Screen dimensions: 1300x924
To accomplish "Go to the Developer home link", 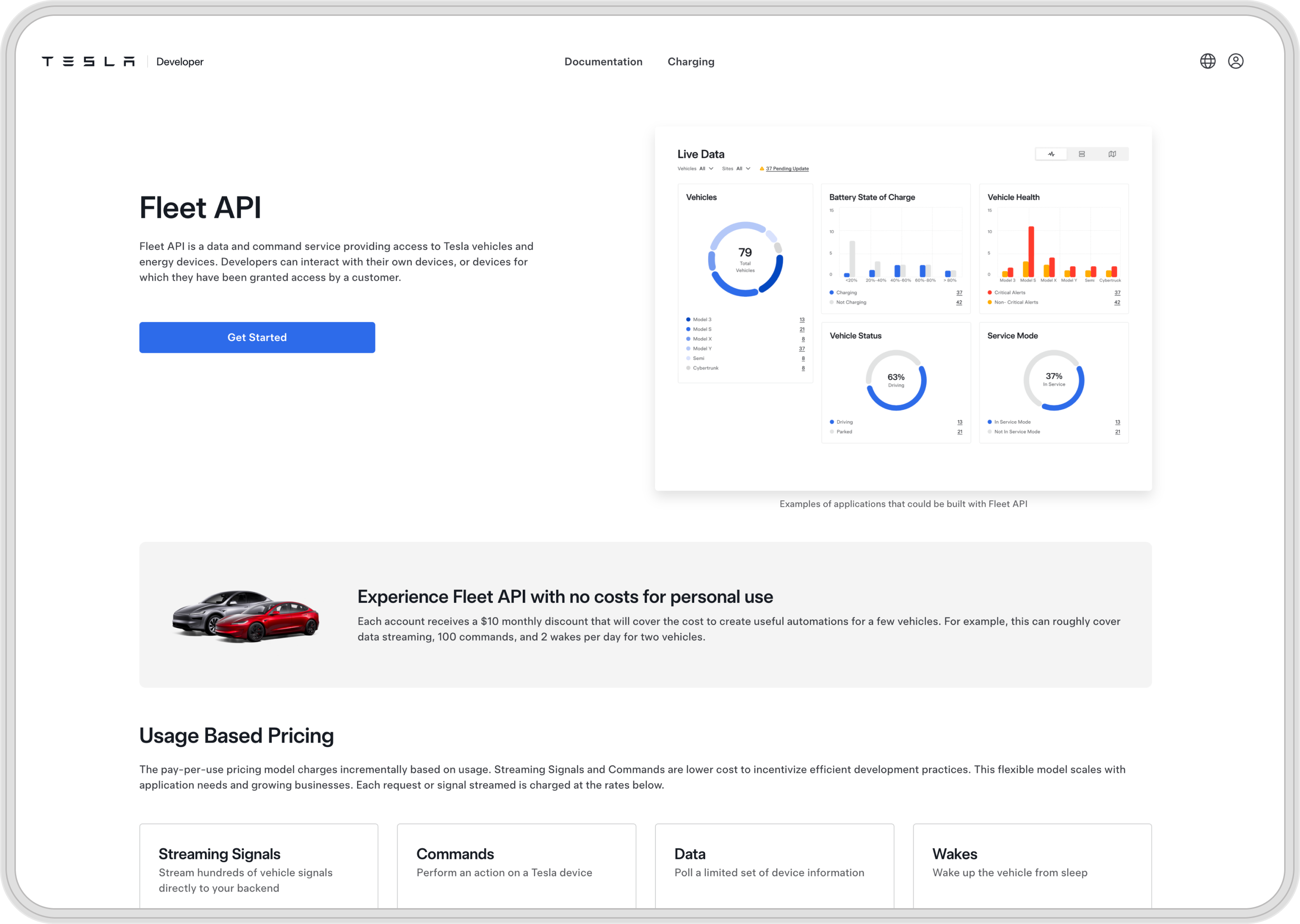I will click(179, 61).
